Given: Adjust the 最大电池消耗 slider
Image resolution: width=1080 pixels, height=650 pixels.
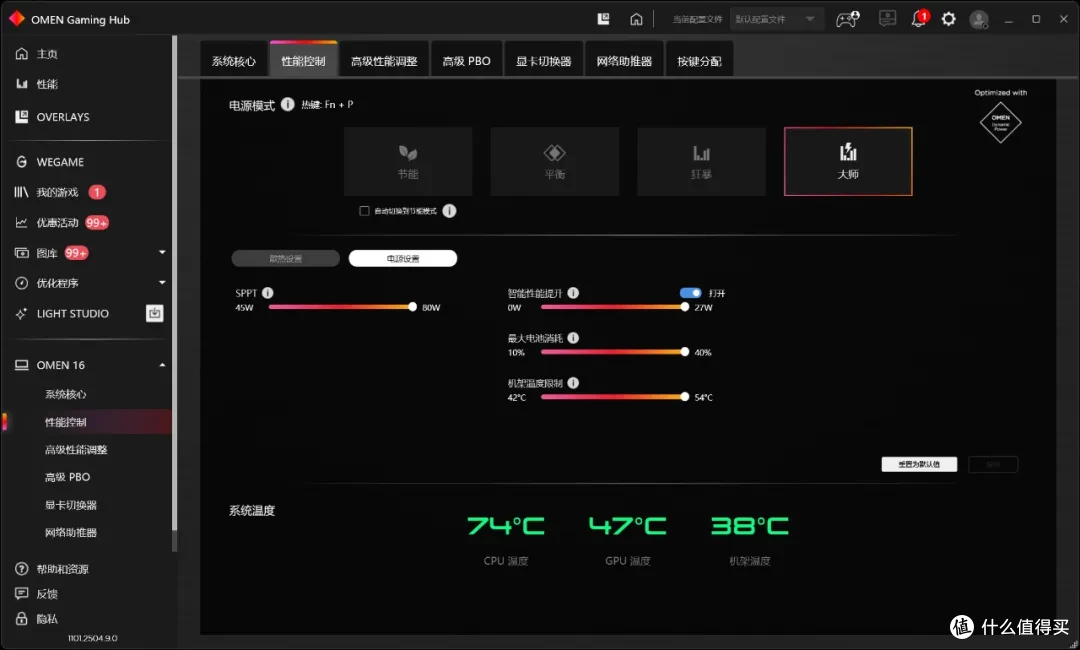Looking at the screenshot, I should 684,352.
